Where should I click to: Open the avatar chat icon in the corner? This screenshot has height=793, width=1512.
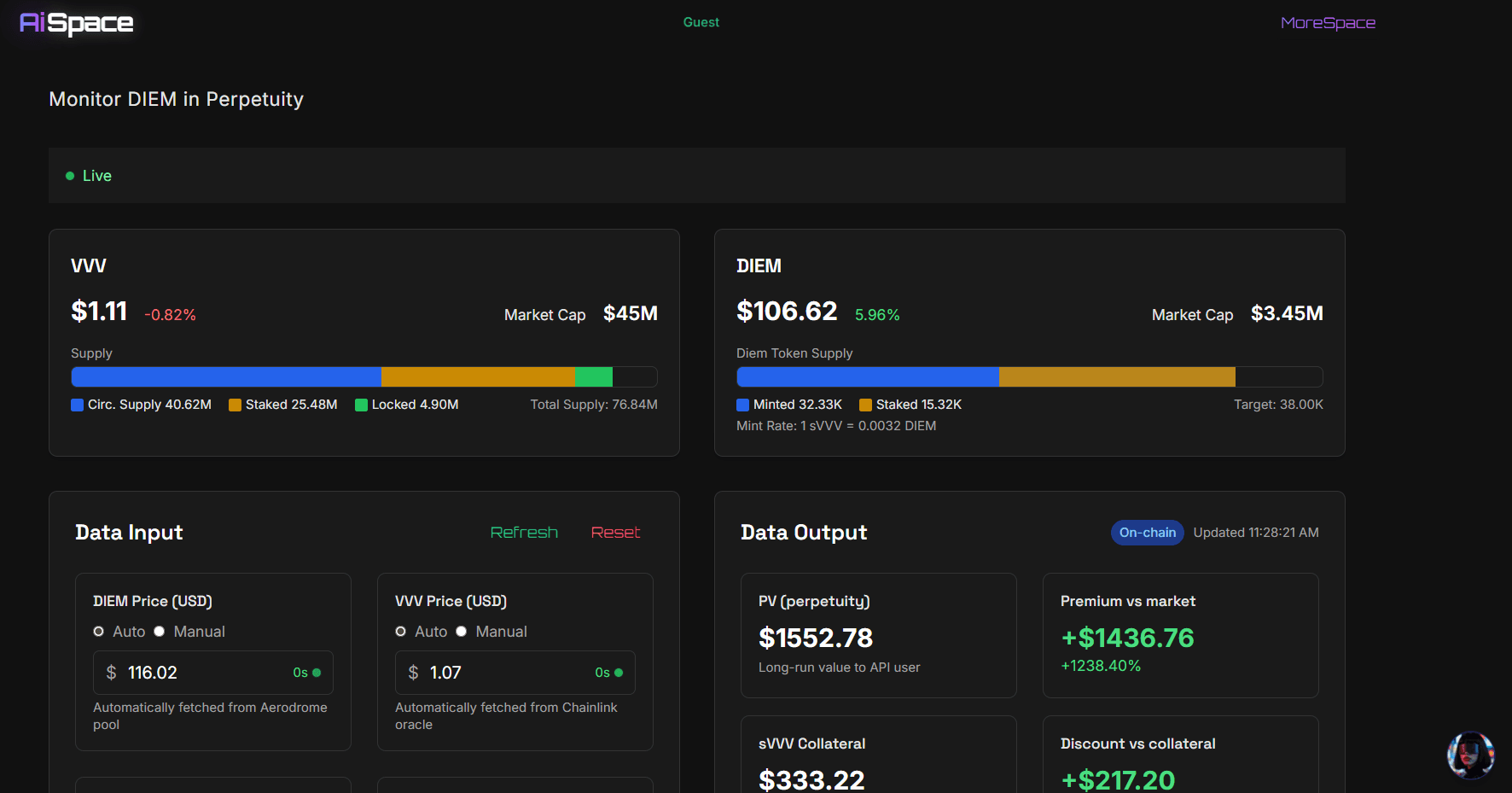[x=1470, y=755]
